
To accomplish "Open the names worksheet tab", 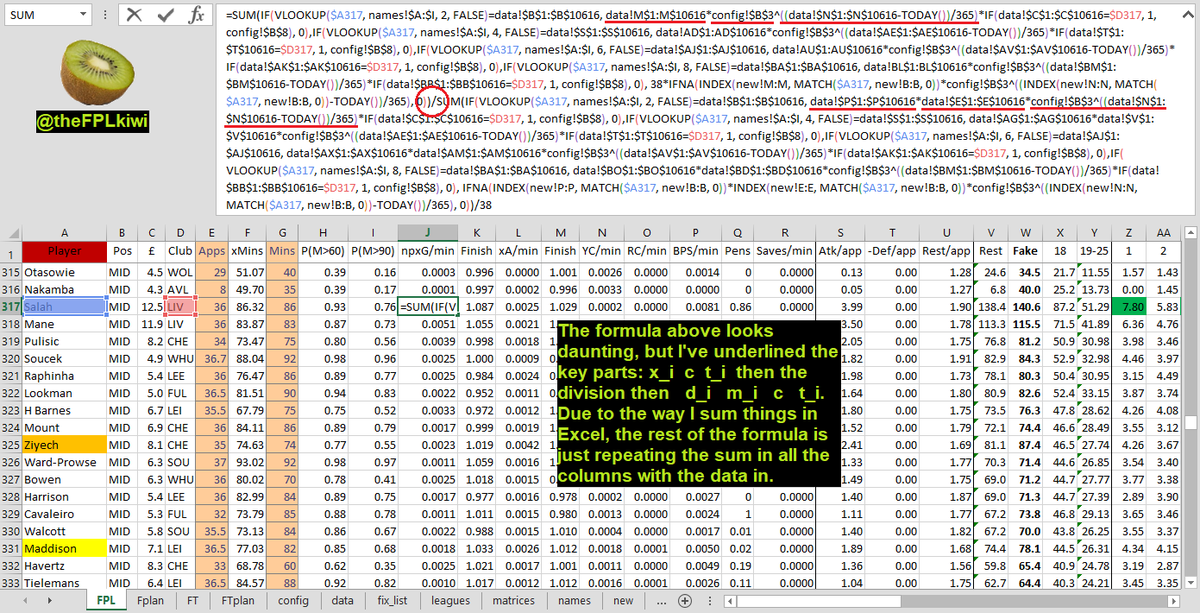I will click(574, 601).
